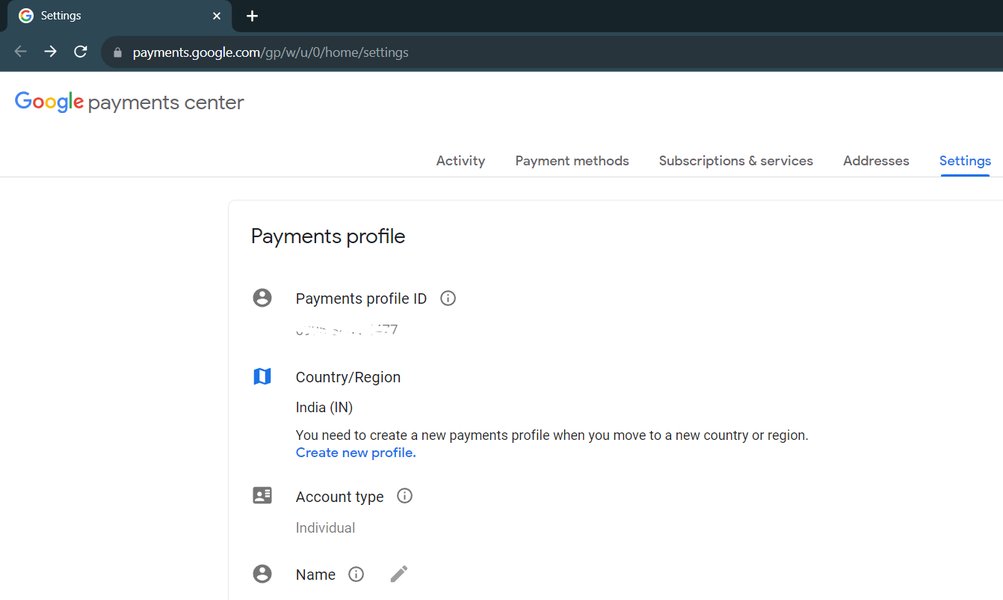Click the browser forward arrow
The height and width of the screenshot is (600, 1003).
coord(50,52)
